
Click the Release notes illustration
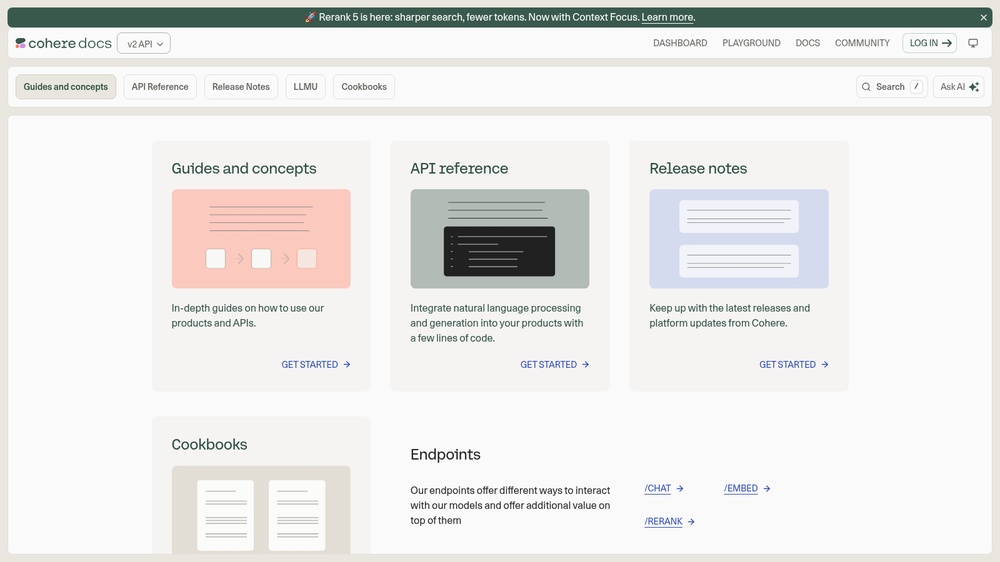coord(739,239)
